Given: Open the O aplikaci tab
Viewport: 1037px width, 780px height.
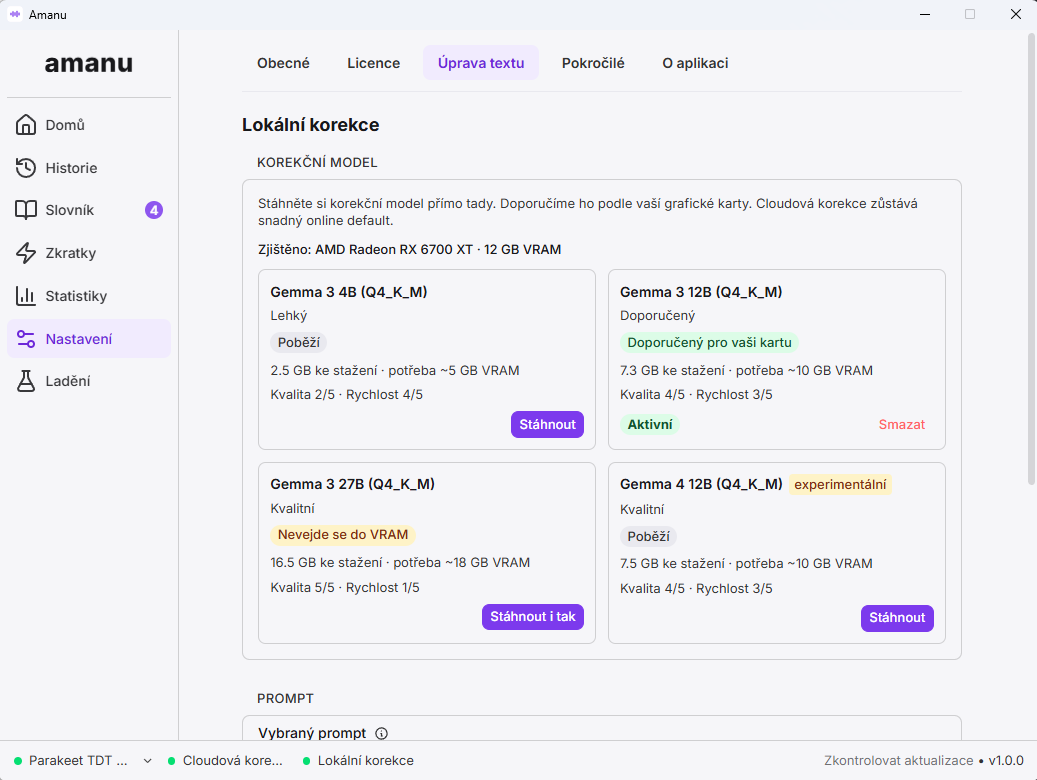Looking at the screenshot, I should tap(695, 63).
